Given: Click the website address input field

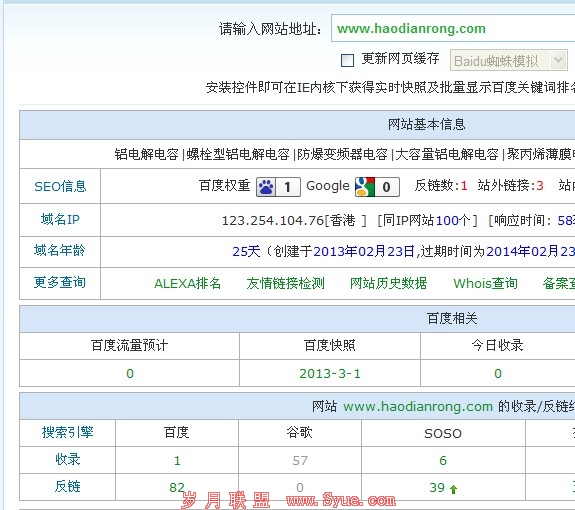Looking at the screenshot, I should click(x=453, y=29).
